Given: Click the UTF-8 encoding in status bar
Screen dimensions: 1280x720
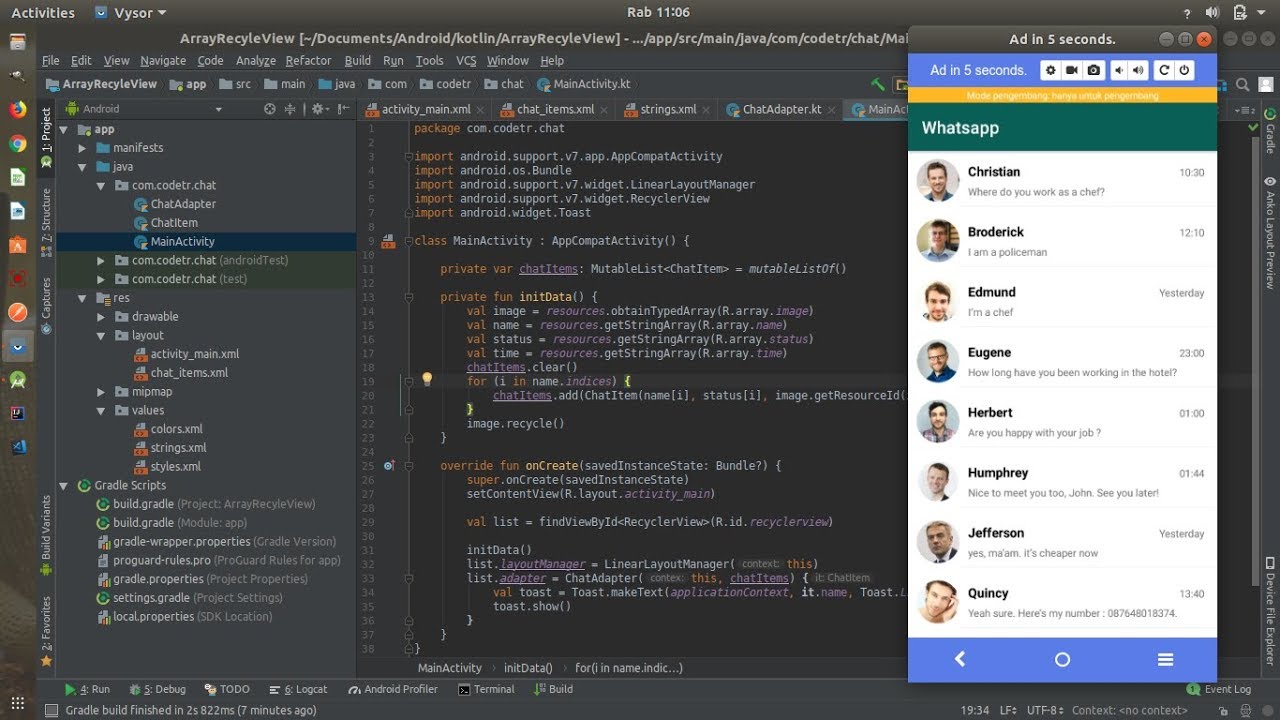Looking at the screenshot, I should [x=1043, y=710].
